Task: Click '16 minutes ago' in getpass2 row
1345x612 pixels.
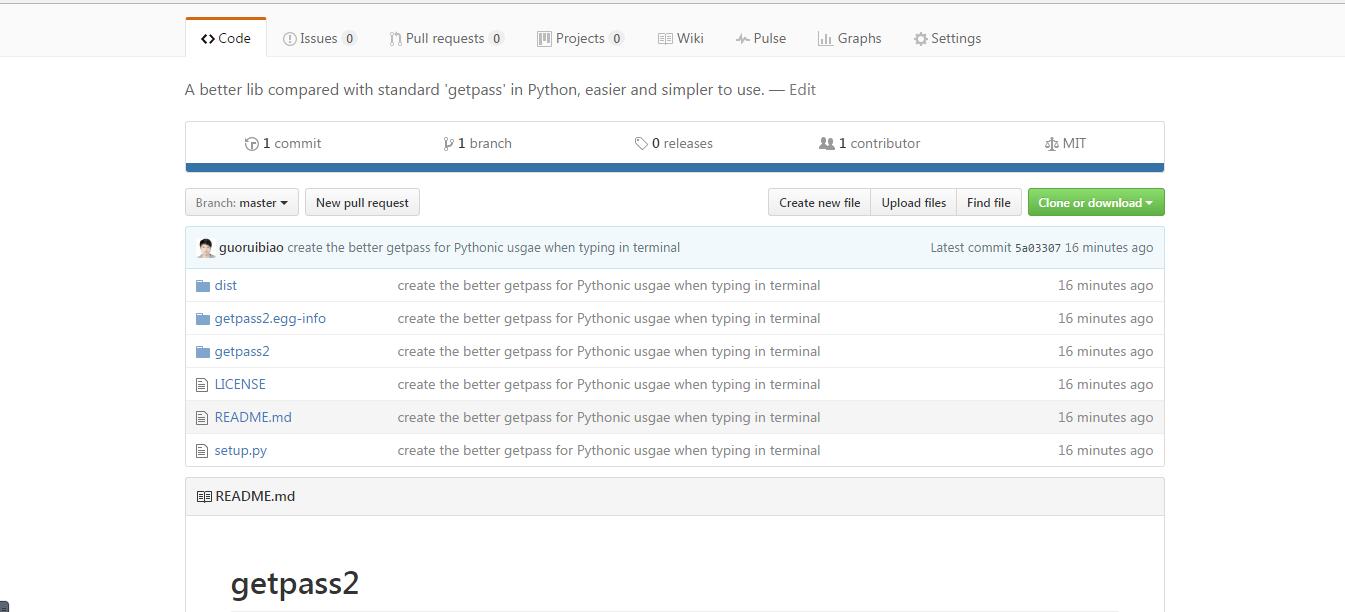Action: tap(1105, 351)
